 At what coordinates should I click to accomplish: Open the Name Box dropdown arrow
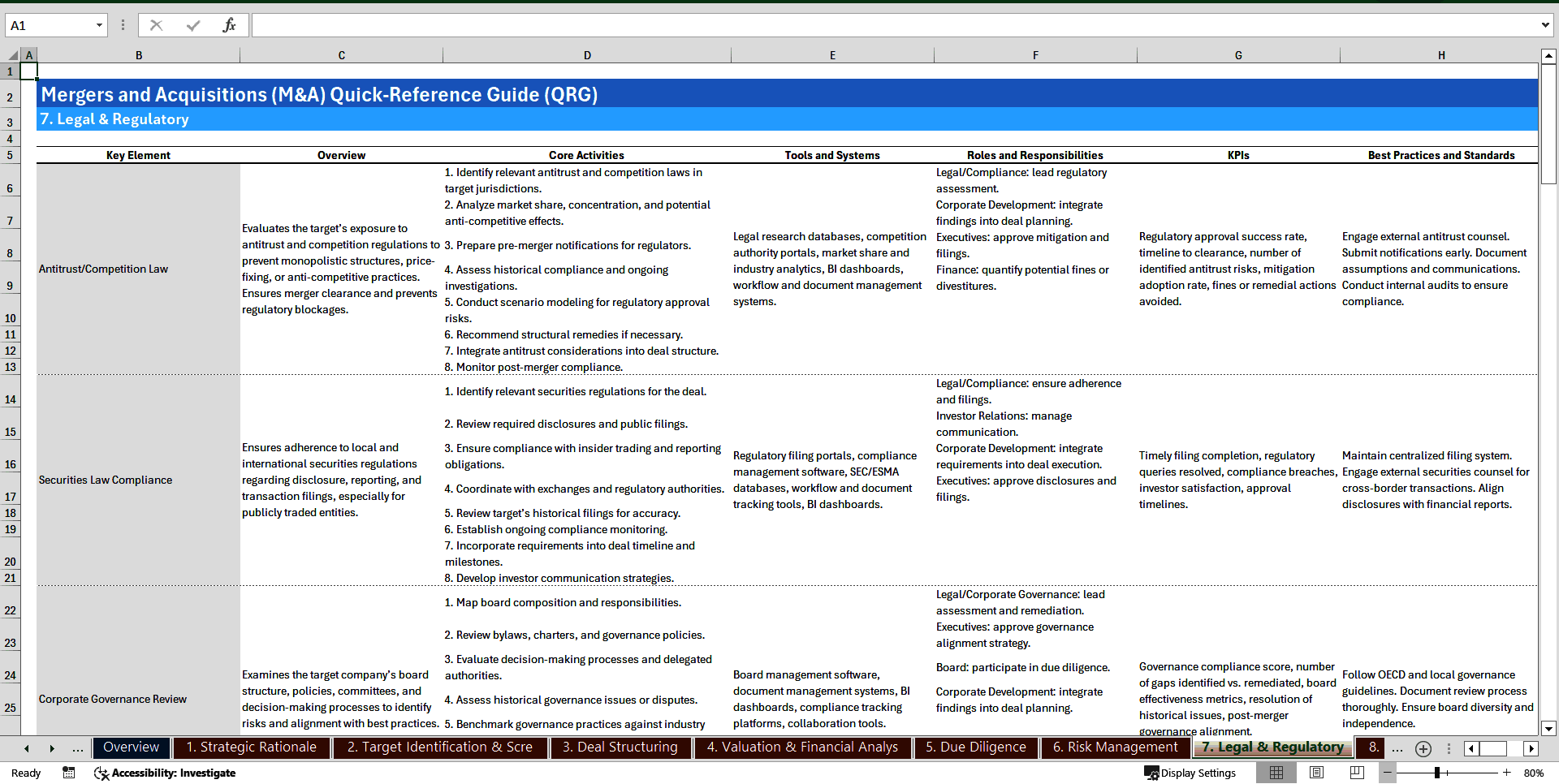(x=99, y=24)
